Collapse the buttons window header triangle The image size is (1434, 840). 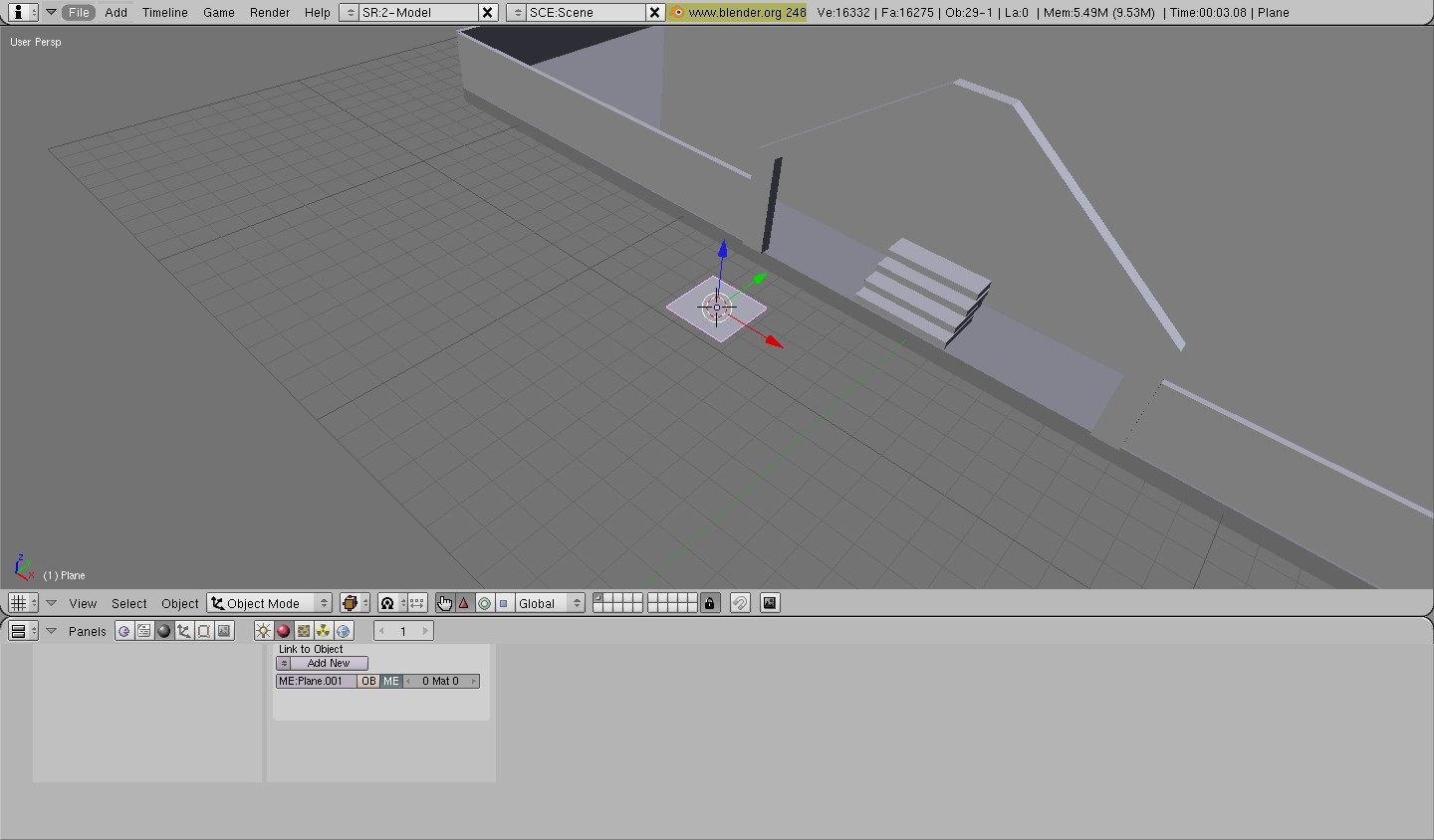(51, 631)
